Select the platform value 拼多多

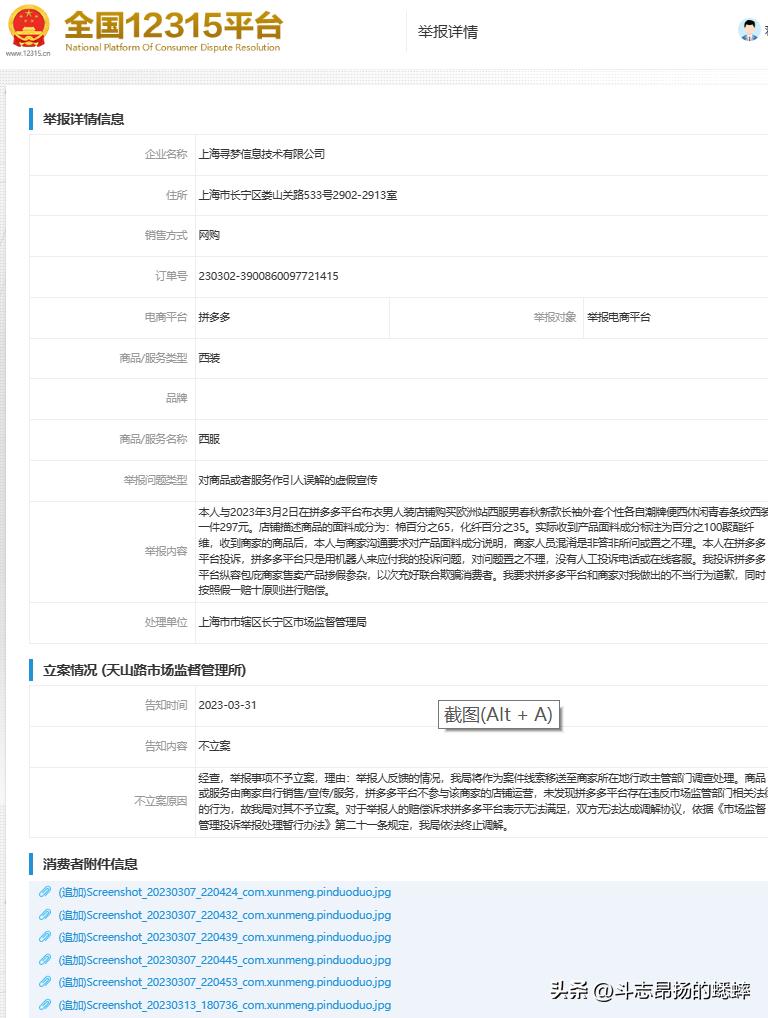(214, 317)
